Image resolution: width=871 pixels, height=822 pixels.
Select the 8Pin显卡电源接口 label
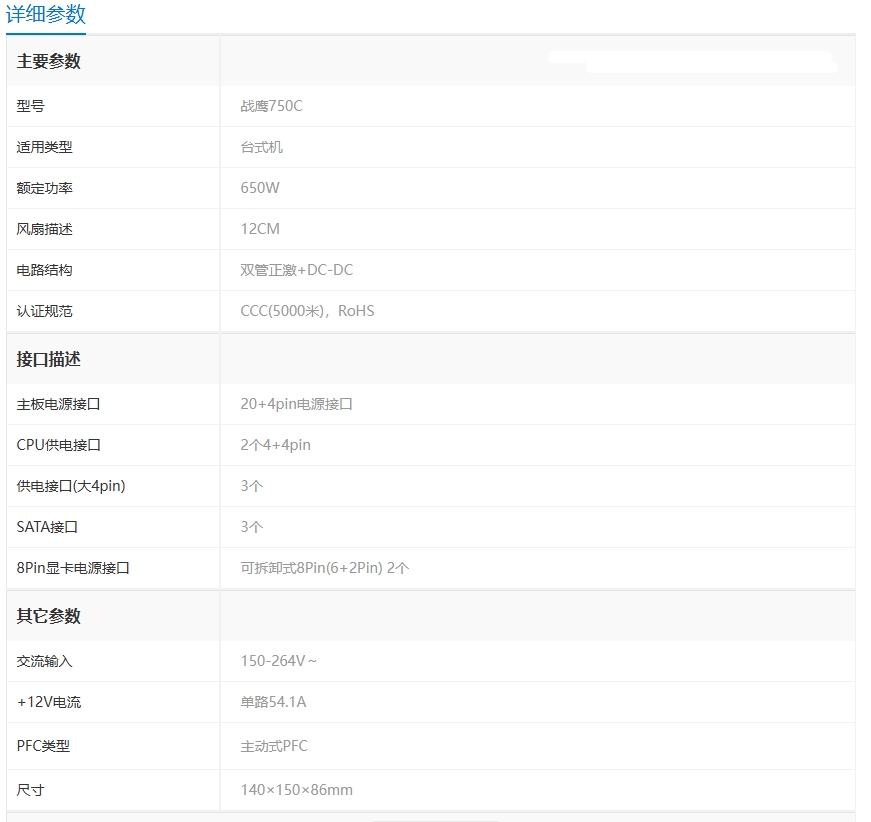(x=73, y=568)
